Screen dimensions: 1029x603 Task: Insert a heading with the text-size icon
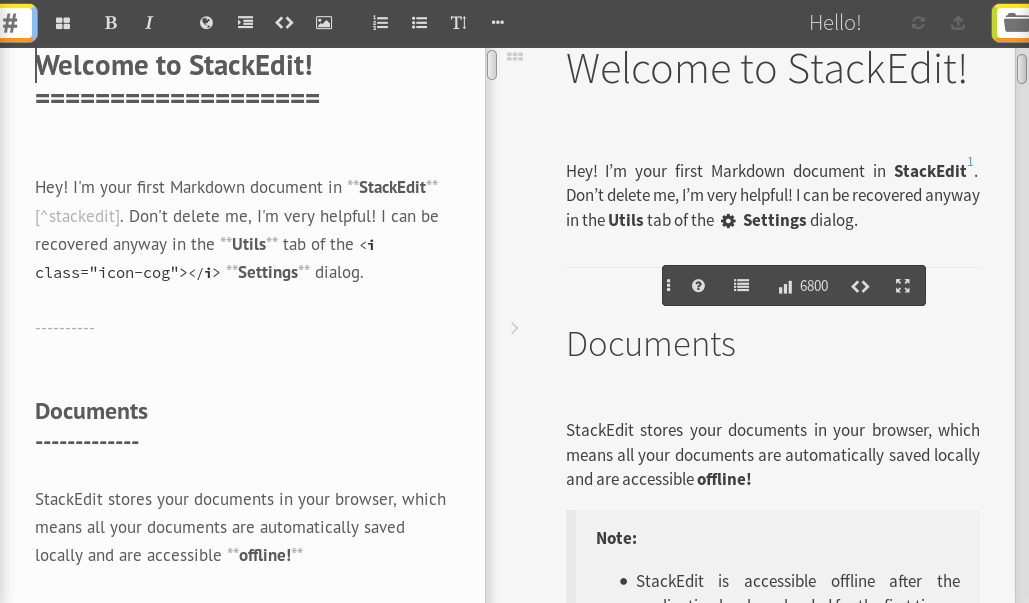pos(458,23)
